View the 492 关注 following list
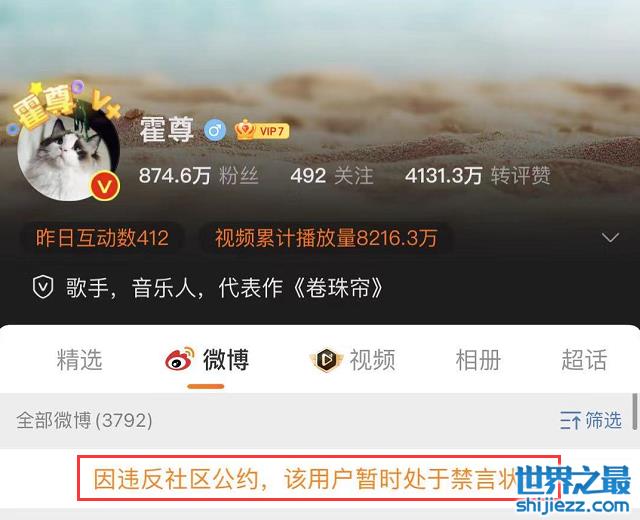The width and height of the screenshot is (640, 520). pyautogui.click(x=332, y=176)
